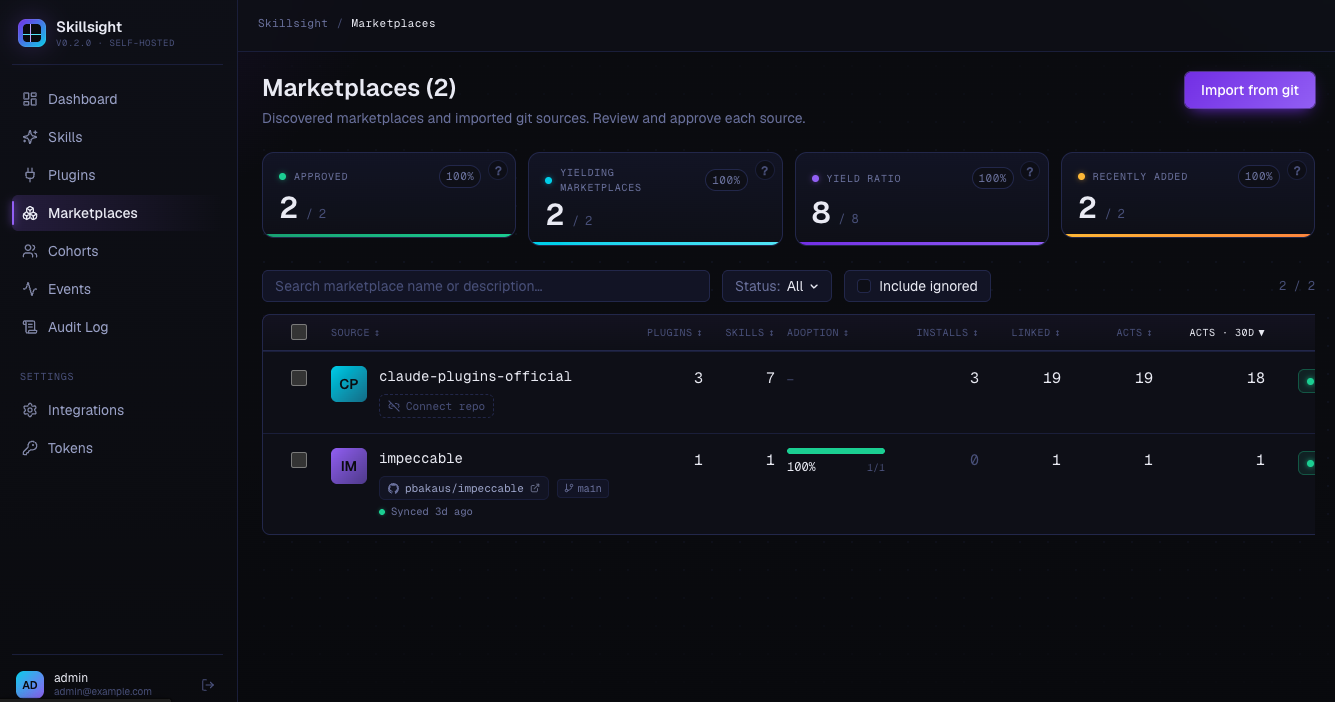The image size is (1335, 702).
Task: Click the Tokens key icon
Action: (x=30, y=448)
